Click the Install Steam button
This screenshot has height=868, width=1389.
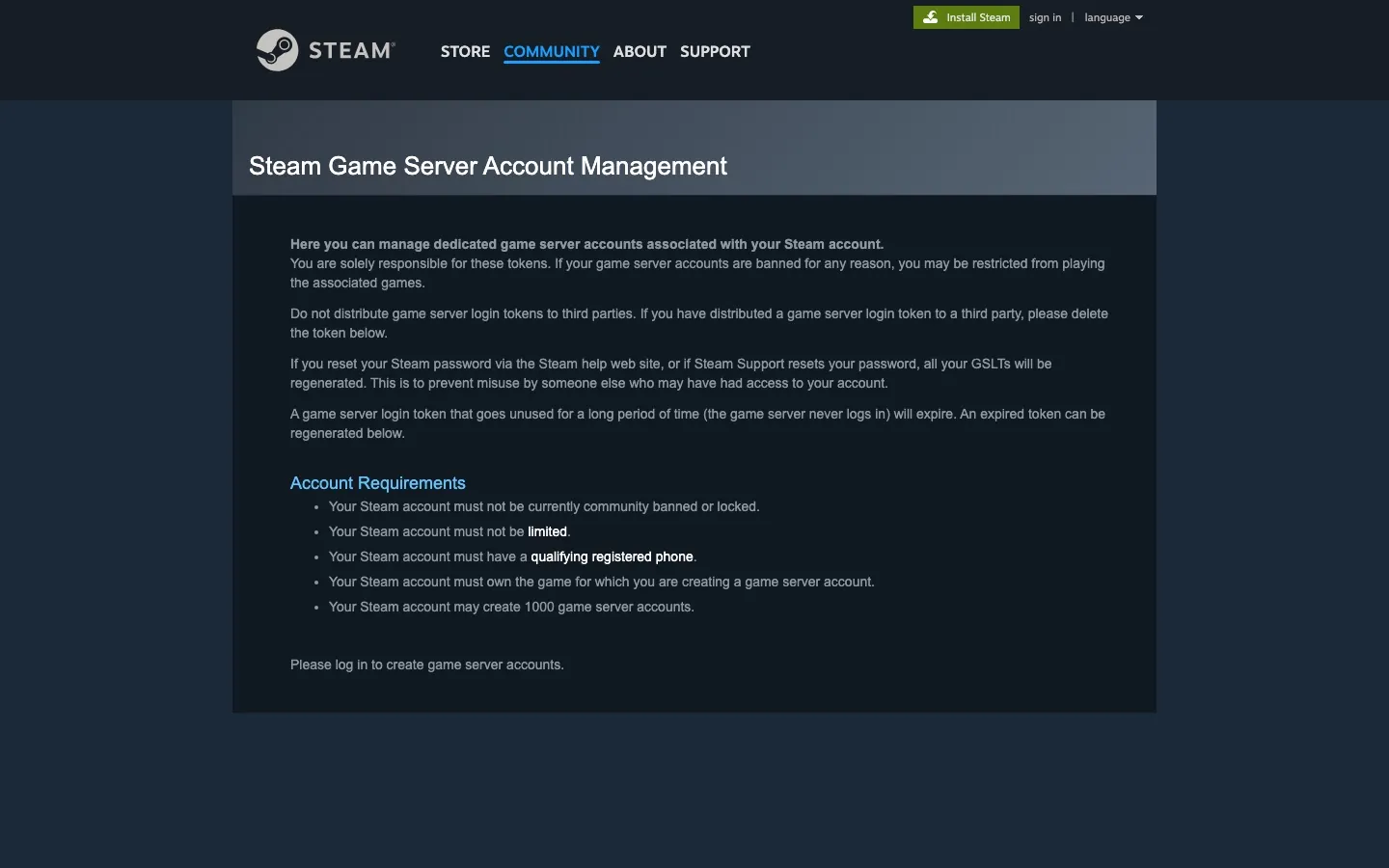967,17
